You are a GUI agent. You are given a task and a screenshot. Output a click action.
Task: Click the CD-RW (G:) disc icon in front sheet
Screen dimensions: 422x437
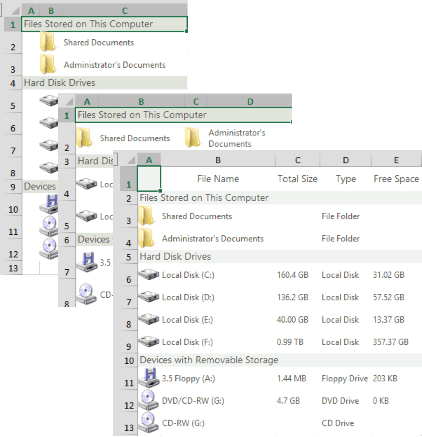tap(148, 422)
